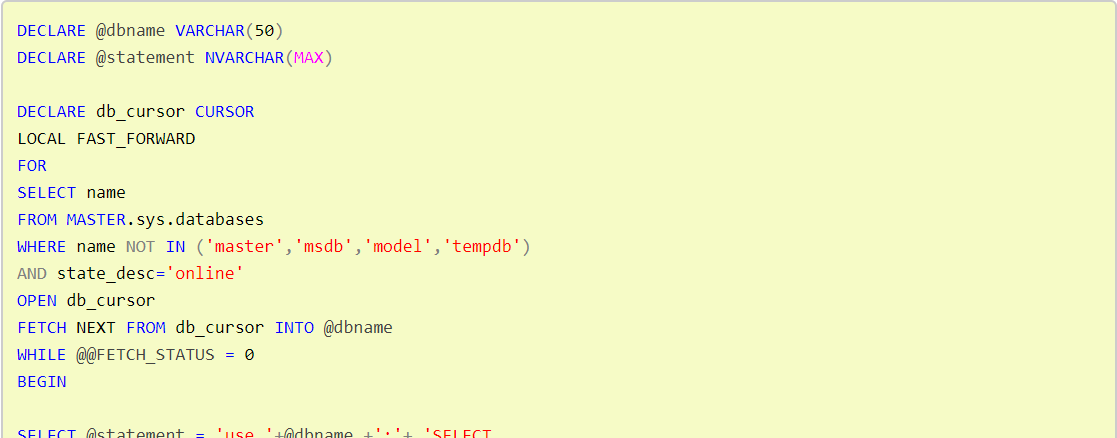Click the CURSOR keyword after db_cursor
The height and width of the screenshot is (438, 1117).
click(224, 112)
